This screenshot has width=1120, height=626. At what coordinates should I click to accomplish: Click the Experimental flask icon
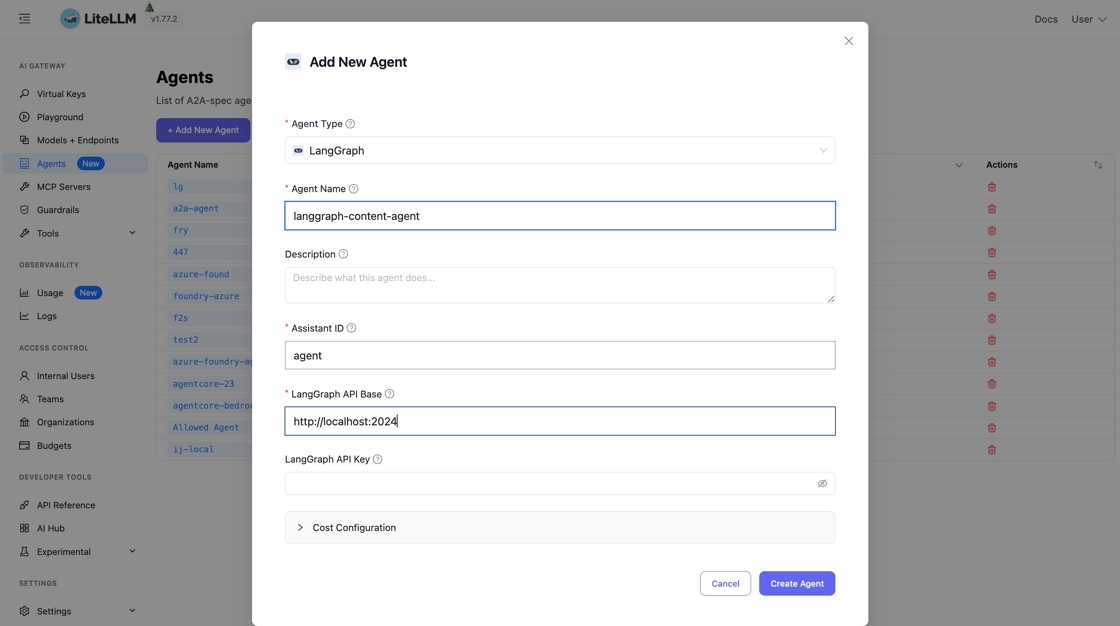24,551
